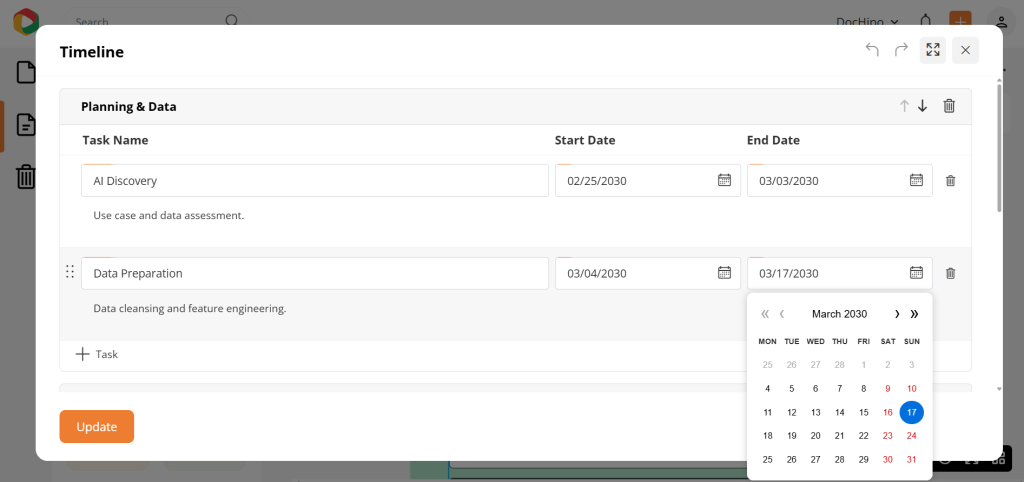Grab the Data Preparation row drag handle

70,272
